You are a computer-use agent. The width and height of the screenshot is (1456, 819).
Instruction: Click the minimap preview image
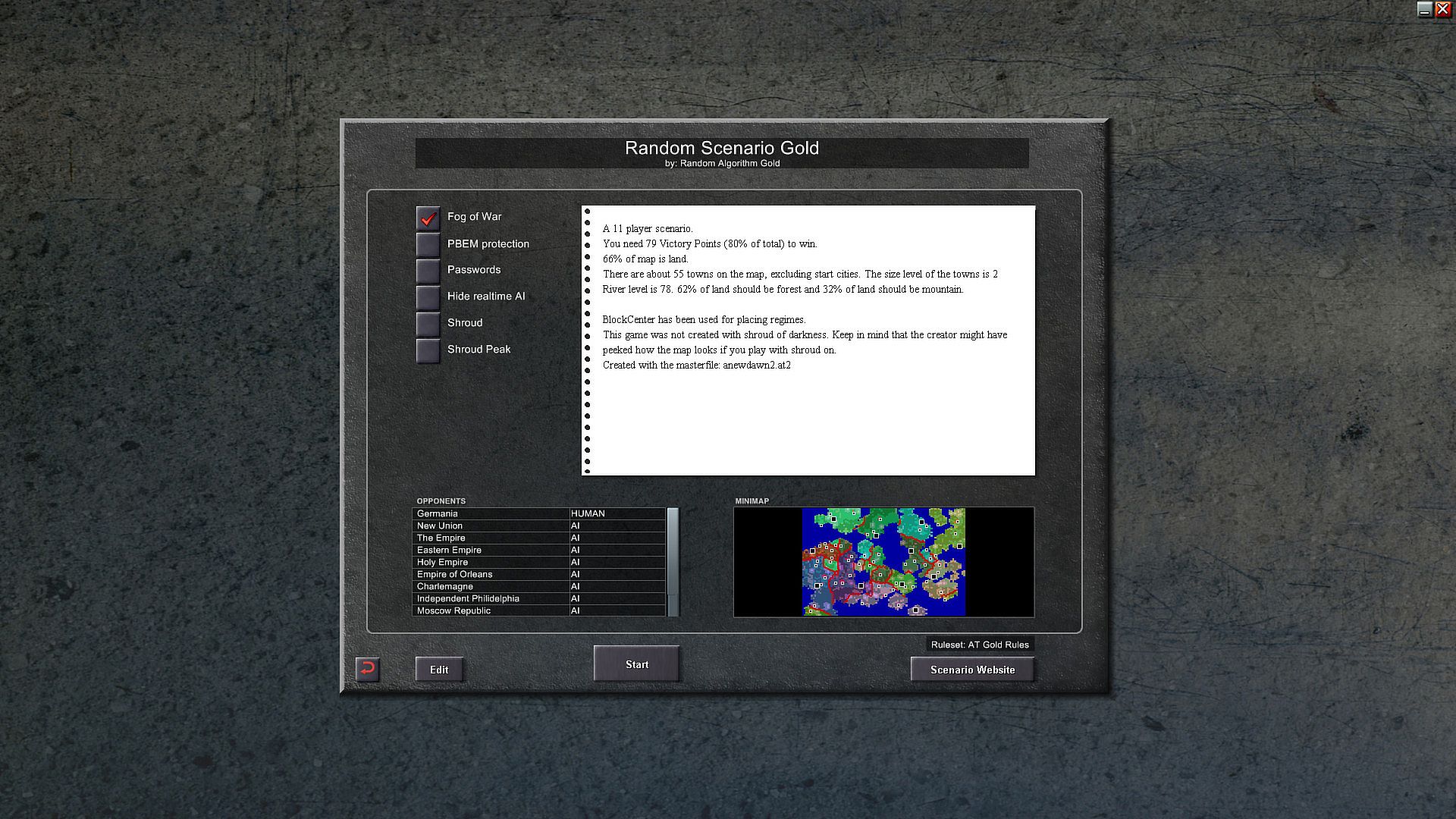[883, 562]
